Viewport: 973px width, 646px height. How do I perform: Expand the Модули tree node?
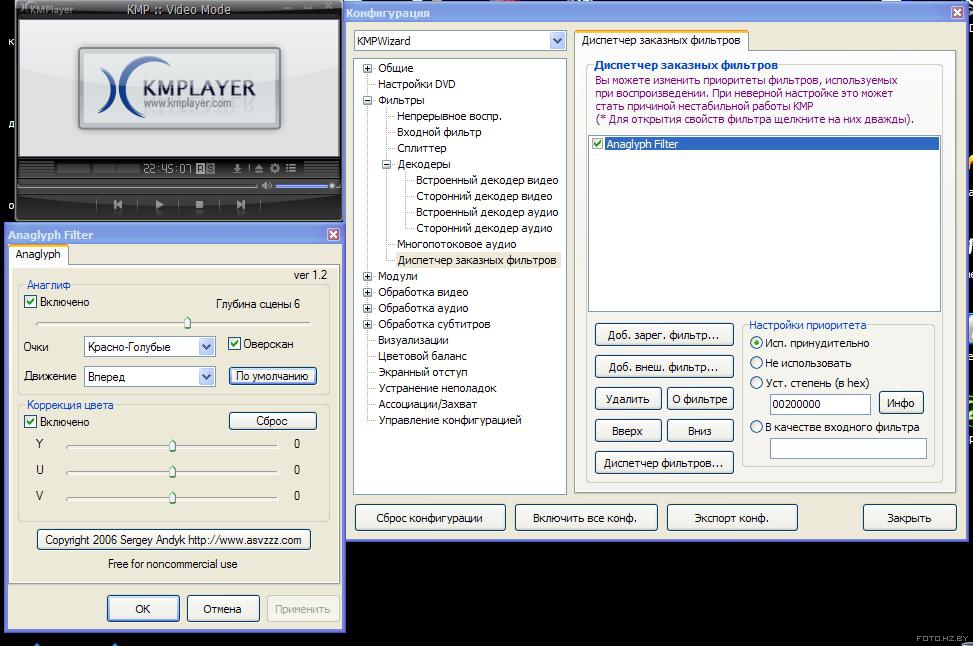367,276
